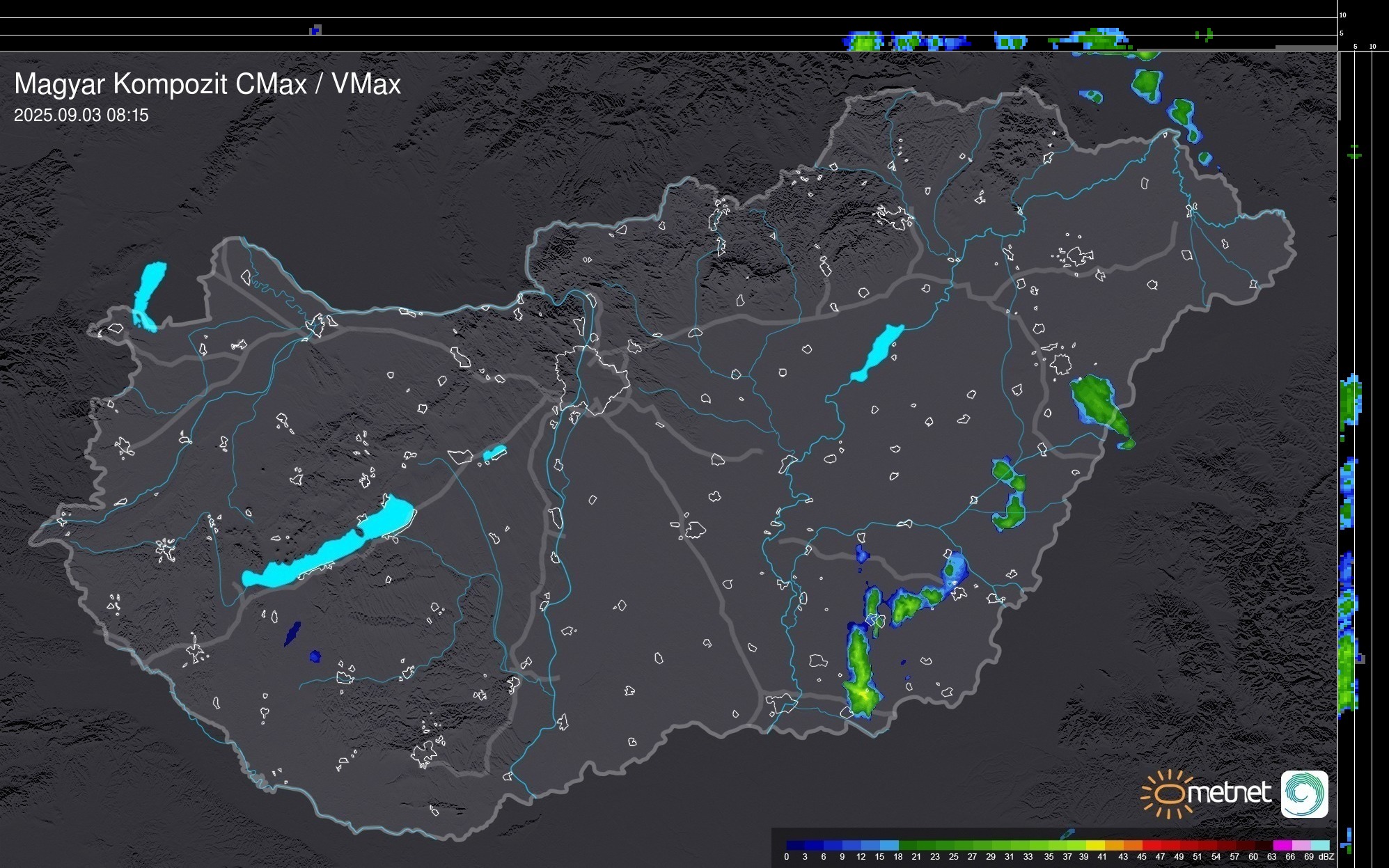Viewport: 1389px width, 868px height.
Task: Click the 2025.09.03 08:15 timestamp
Action: point(81,116)
